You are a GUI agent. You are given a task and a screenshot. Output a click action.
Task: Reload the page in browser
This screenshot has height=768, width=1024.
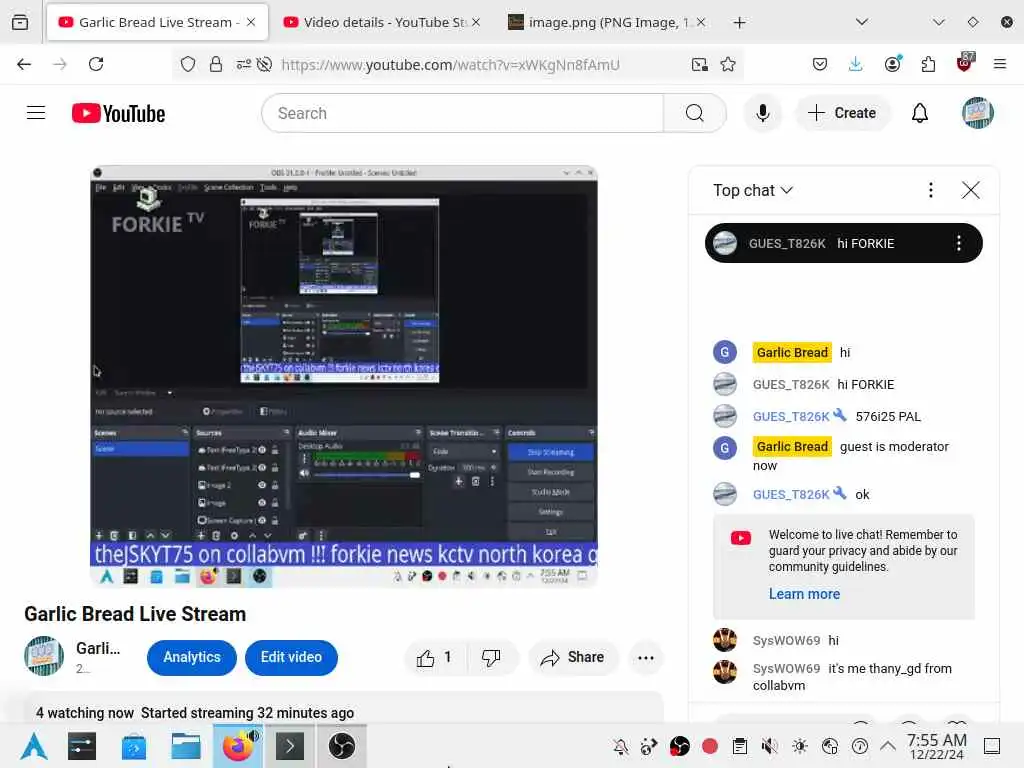pos(96,64)
